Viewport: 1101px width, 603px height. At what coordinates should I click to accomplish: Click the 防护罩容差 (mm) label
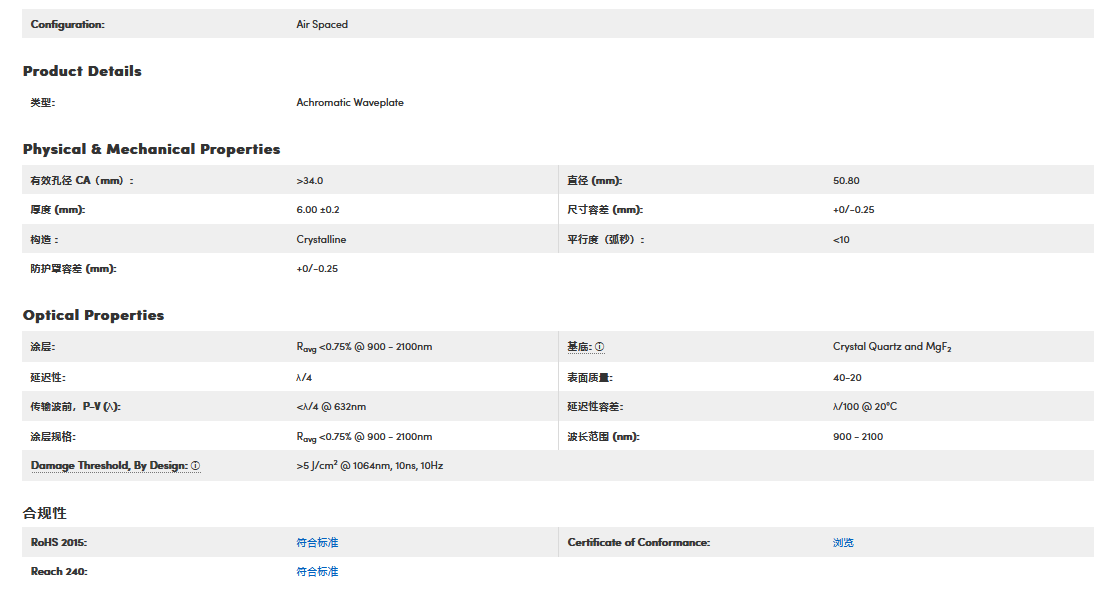click(74, 268)
